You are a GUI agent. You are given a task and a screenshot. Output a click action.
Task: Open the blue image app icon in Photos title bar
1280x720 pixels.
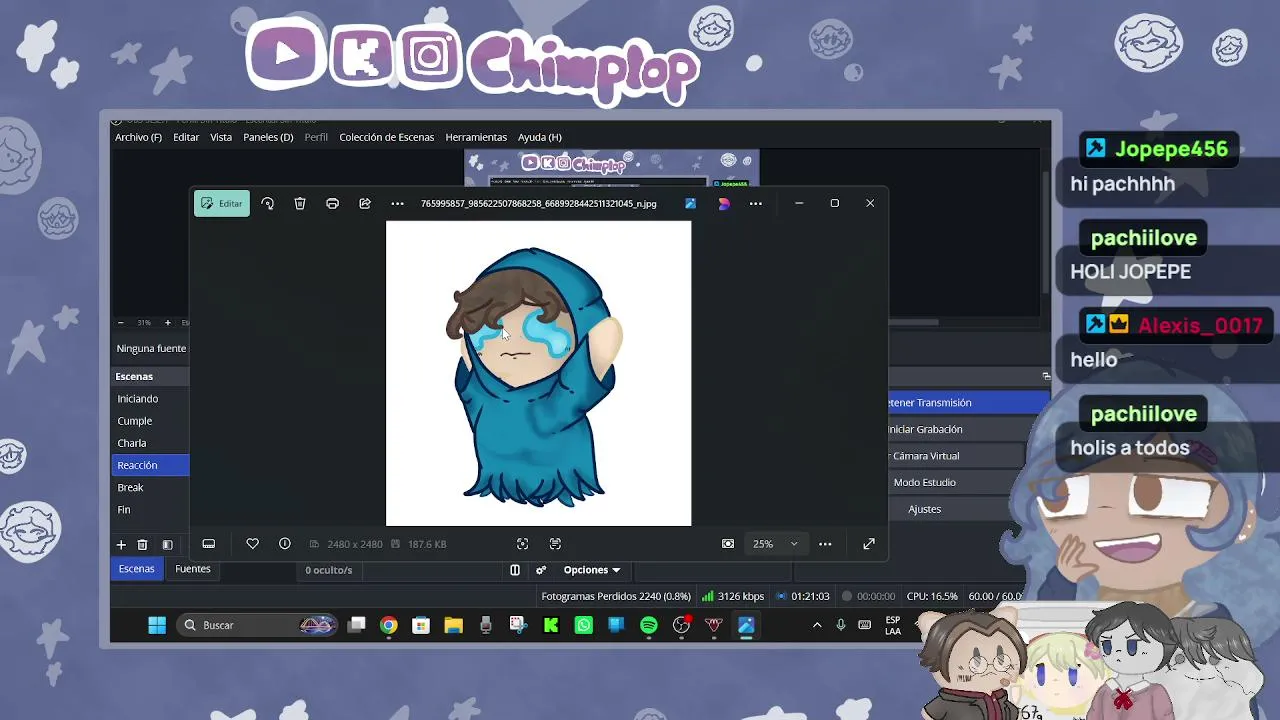coord(690,203)
